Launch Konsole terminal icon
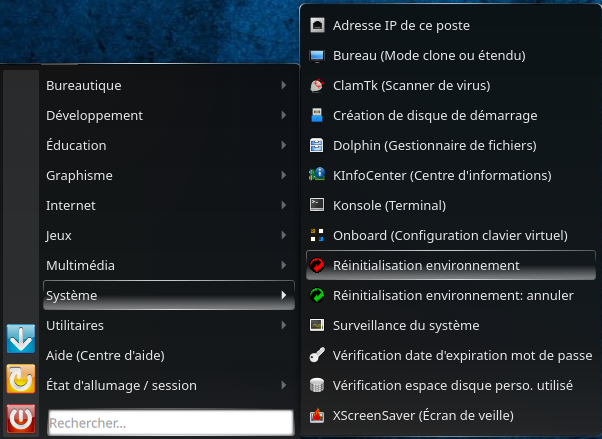Image resolution: width=602 pixels, height=439 pixels. 317,205
